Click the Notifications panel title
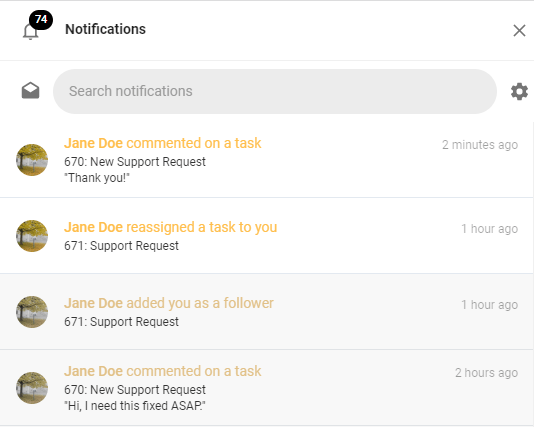Screen dimensions: 534x427 pyautogui.click(x=105, y=29)
